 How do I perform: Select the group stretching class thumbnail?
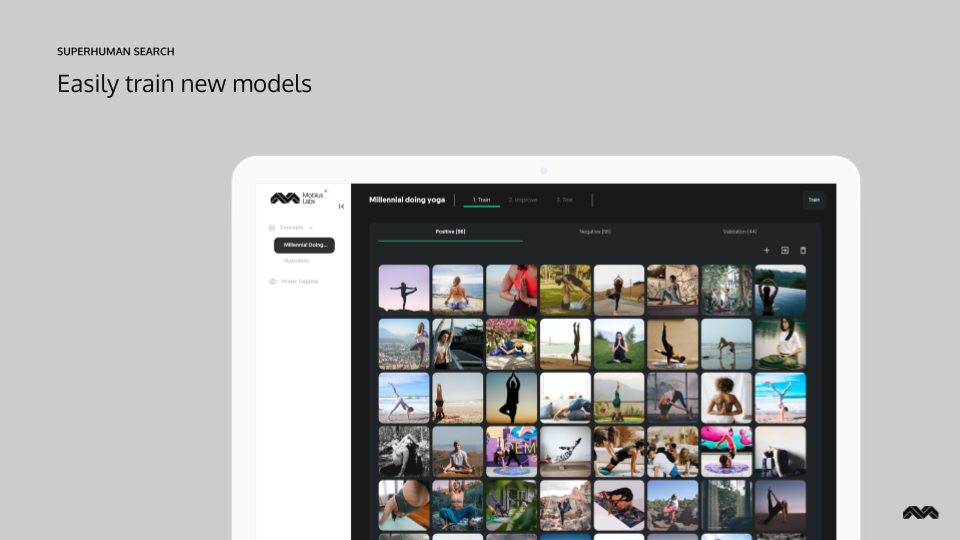[x=672, y=452]
